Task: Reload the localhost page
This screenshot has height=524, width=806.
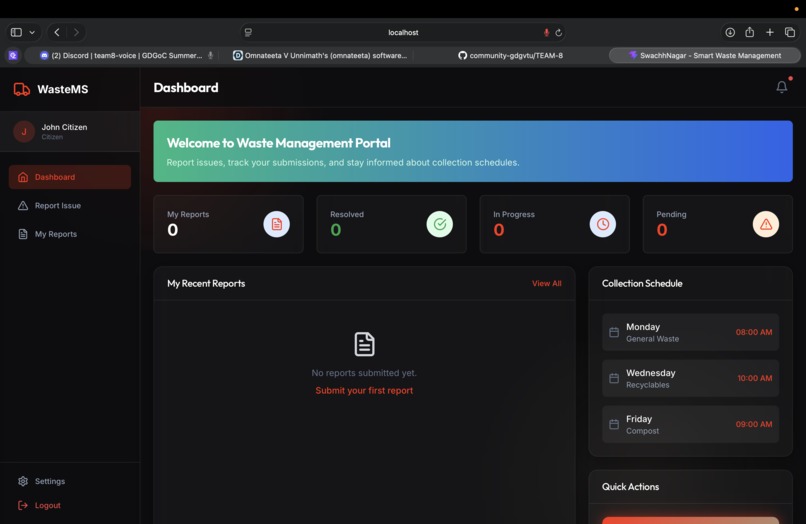Action: [x=559, y=32]
